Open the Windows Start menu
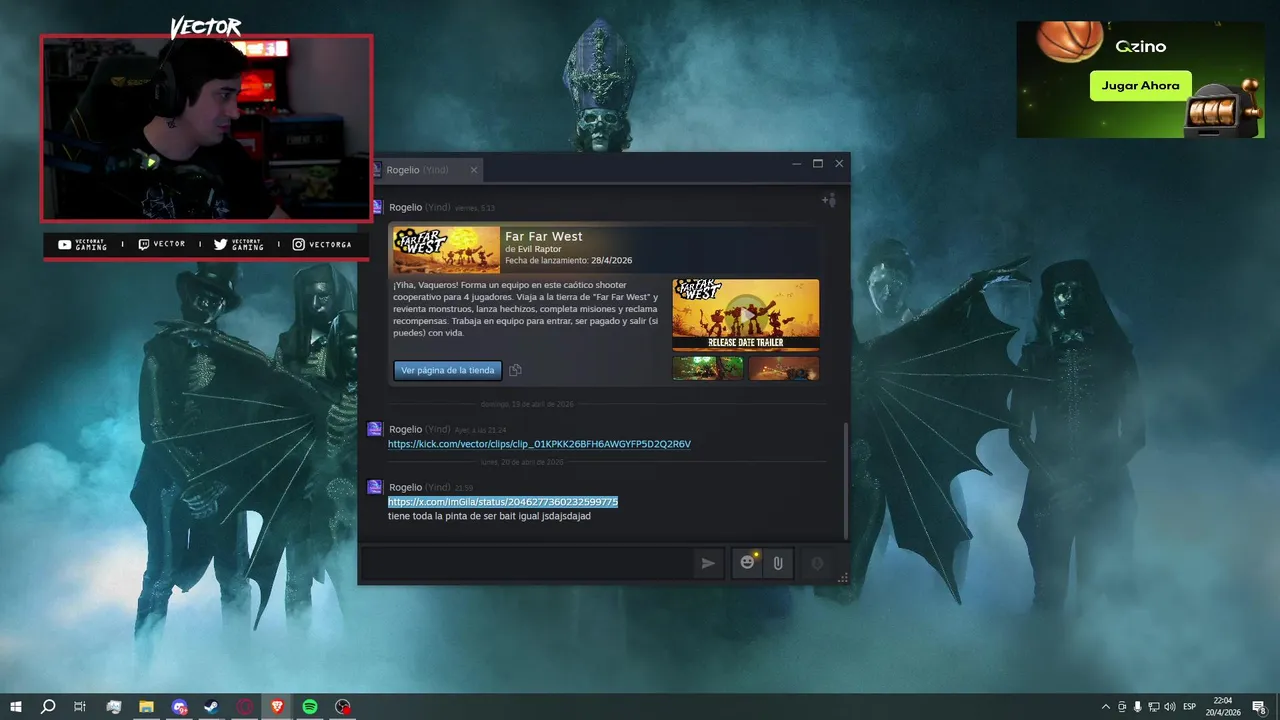 click(x=16, y=707)
